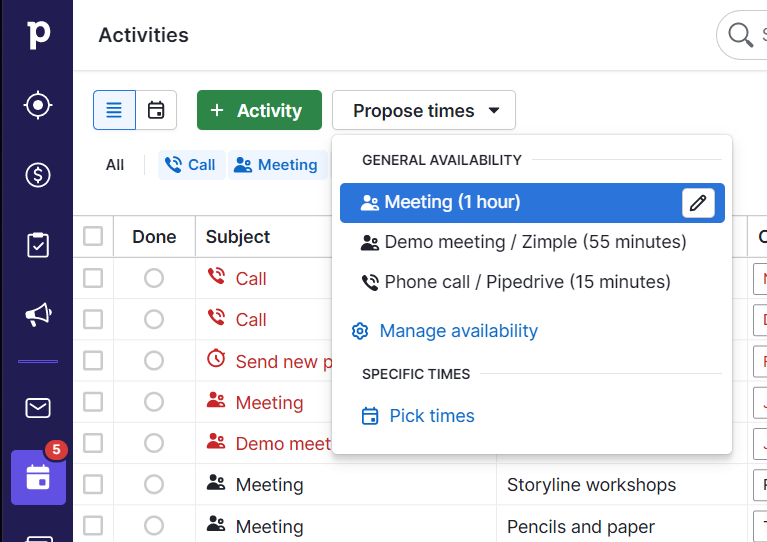The width and height of the screenshot is (767, 542).
Task: Select all activities with header checkbox
Action: click(93, 236)
